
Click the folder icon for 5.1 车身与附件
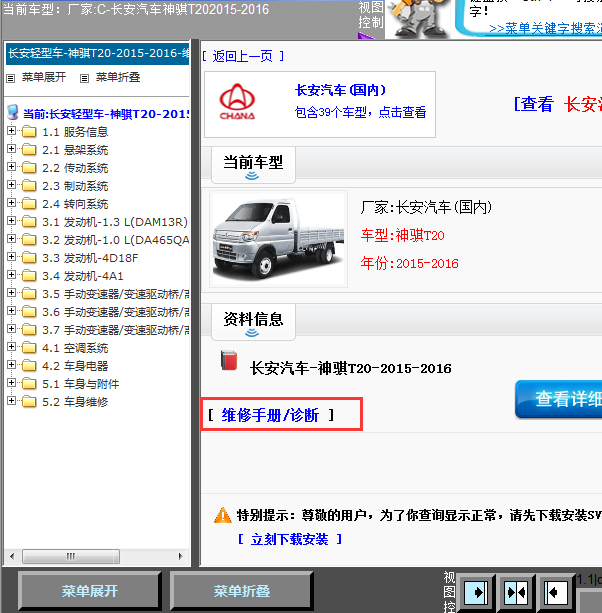[x=29, y=383]
